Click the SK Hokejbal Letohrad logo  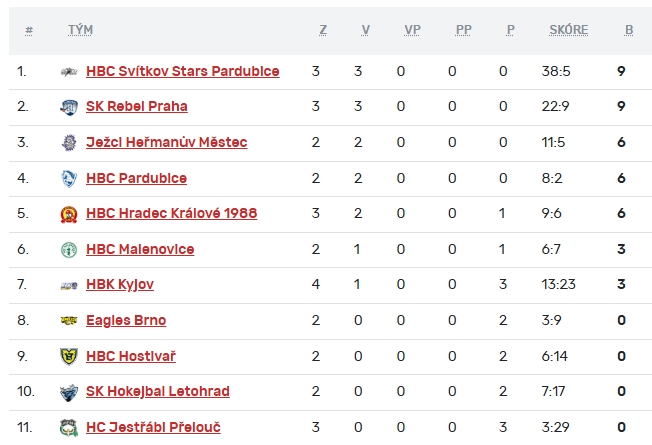click(x=69, y=392)
